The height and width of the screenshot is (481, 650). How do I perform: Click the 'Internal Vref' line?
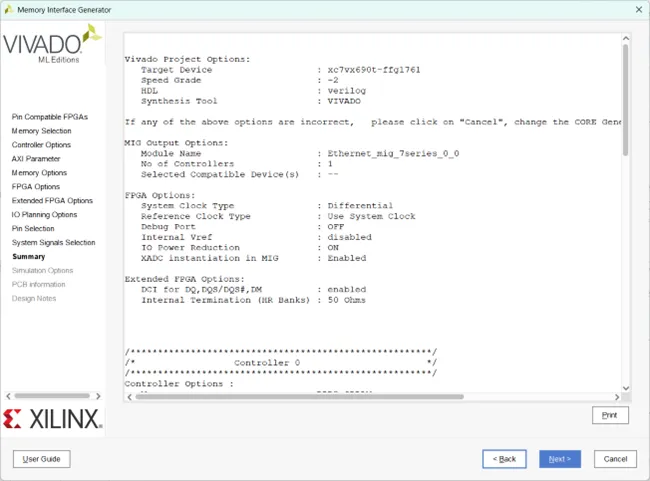tap(256, 237)
